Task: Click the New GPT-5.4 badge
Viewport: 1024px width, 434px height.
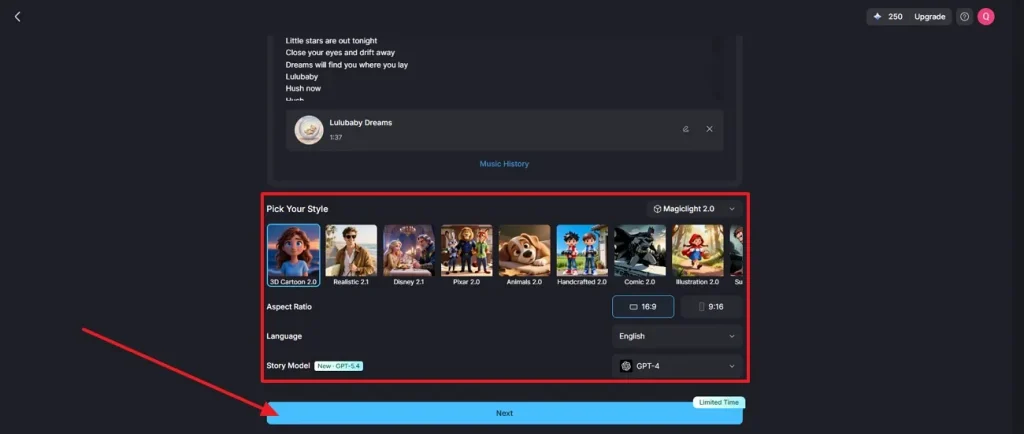Action: tap(339, 366)
